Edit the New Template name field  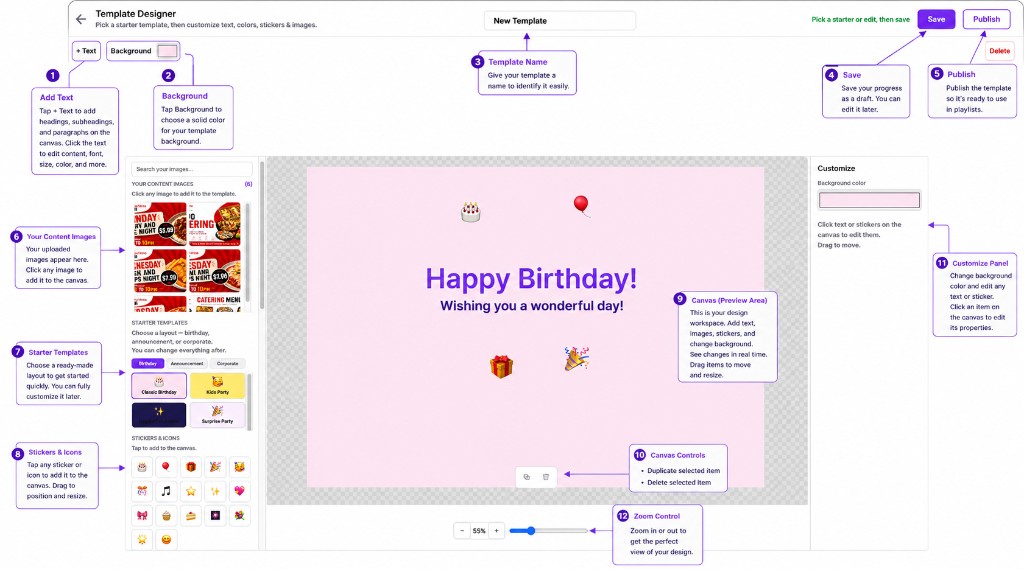[560, 21]
